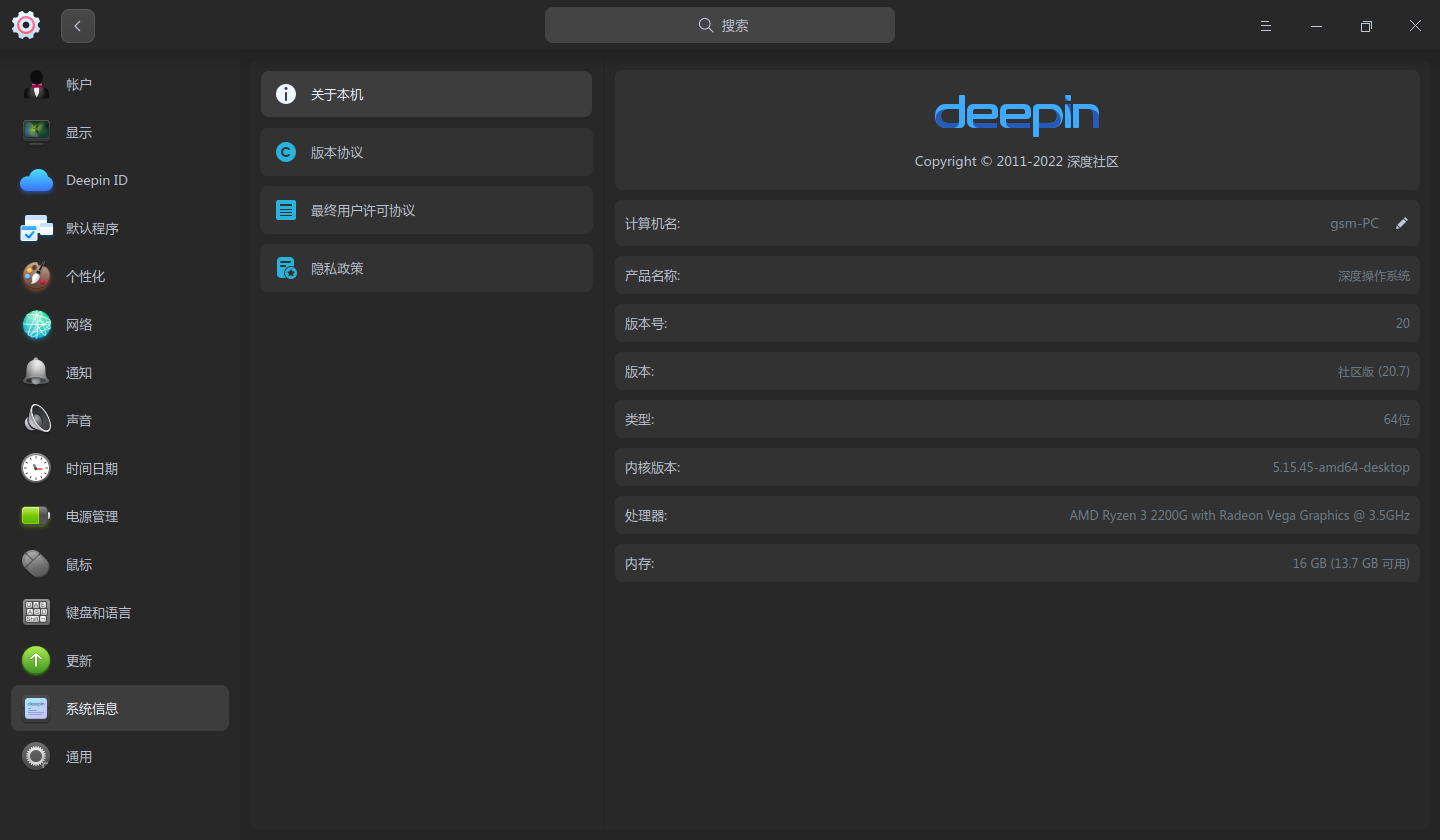Open the 隐私政策 page
Image resolution: width=1440 pixels, height=840 pixels.
[x=426, y=268]
